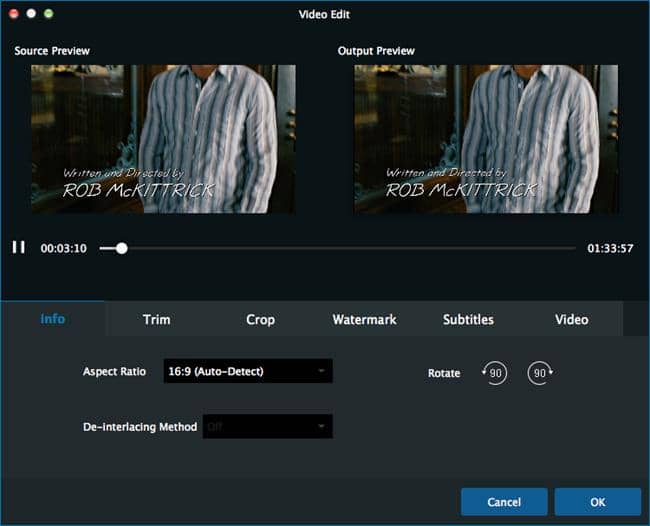The image size is (650, 526).
Task: Click the playback seek slider handle
Action: point(121,248)
